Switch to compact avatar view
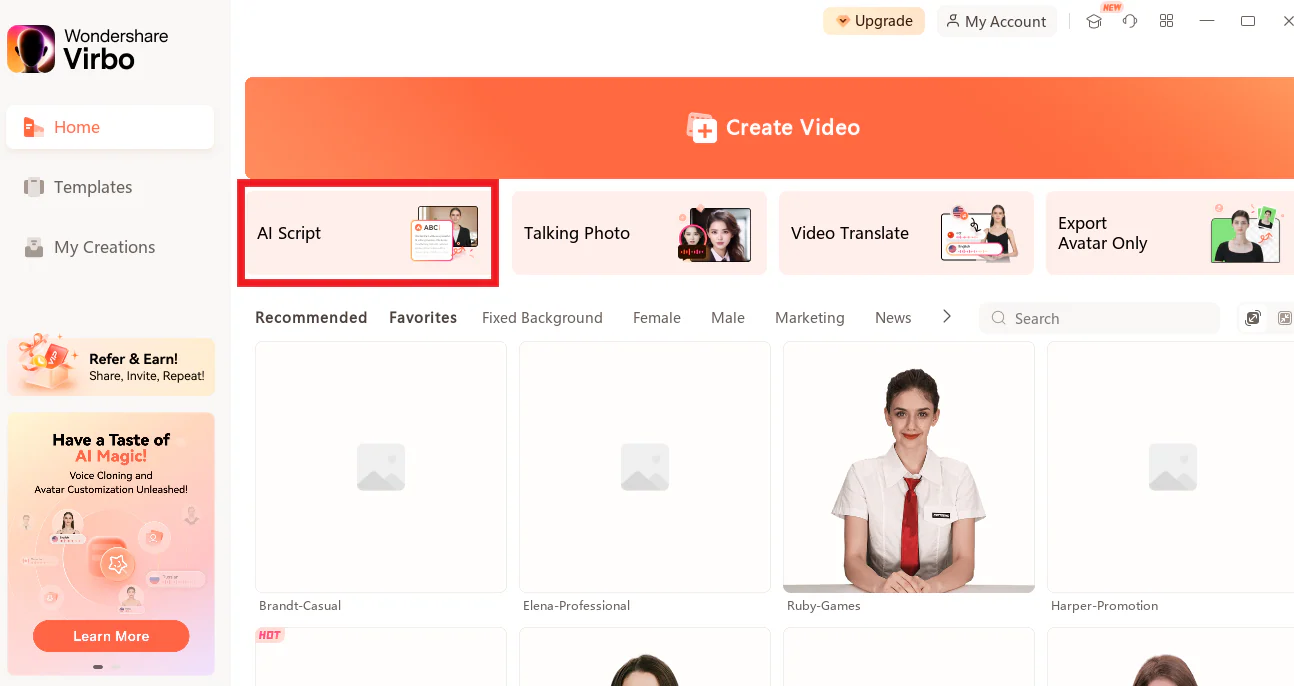The width and height of the screenshot is (1294, 686). pyautogui.click(x=1285, y=318)
